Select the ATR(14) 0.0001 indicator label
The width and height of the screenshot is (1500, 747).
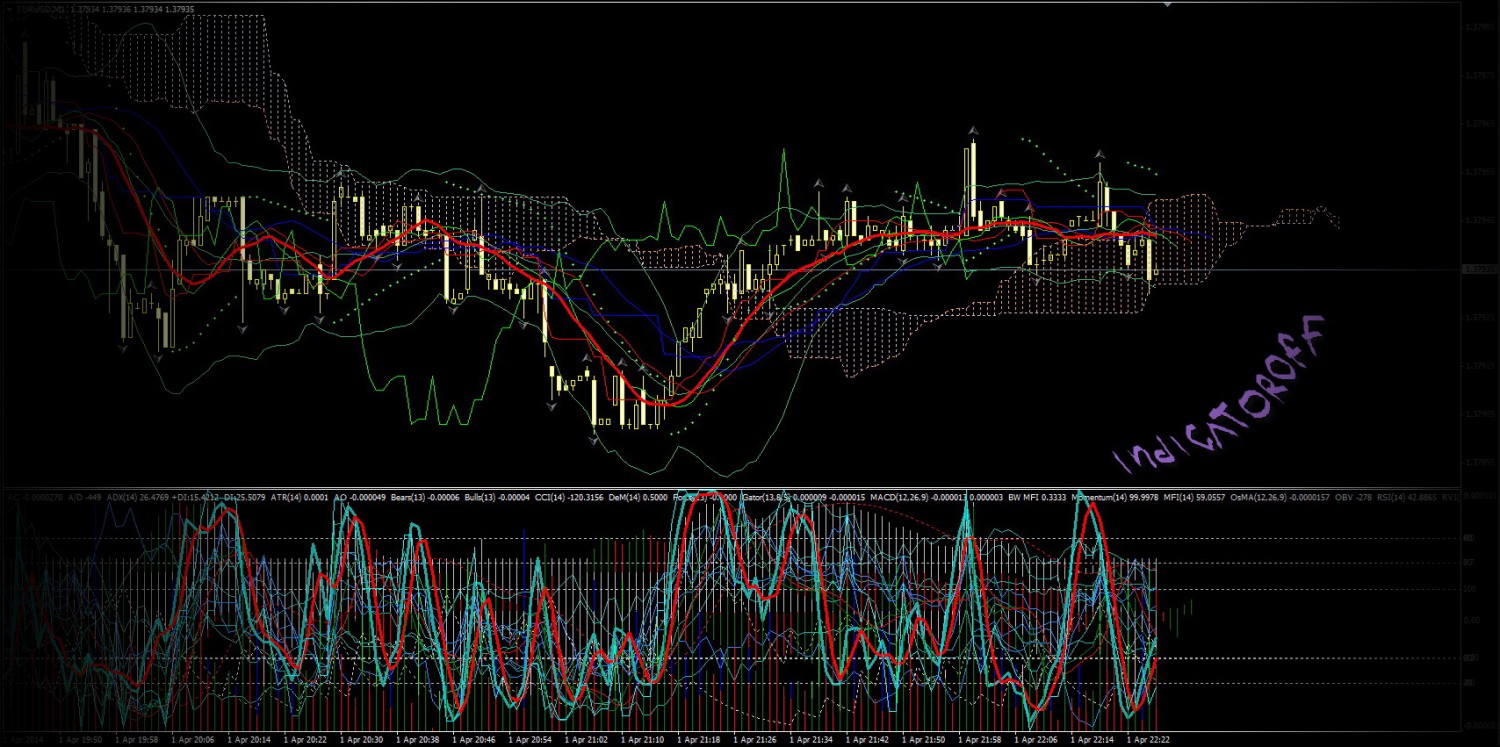[299, 497]
